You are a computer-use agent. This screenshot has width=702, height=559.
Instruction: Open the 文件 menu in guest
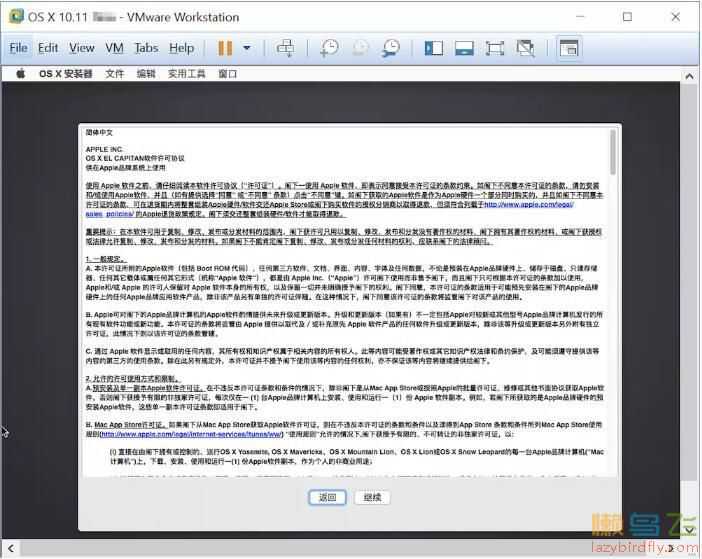click(x=115, y=74)
